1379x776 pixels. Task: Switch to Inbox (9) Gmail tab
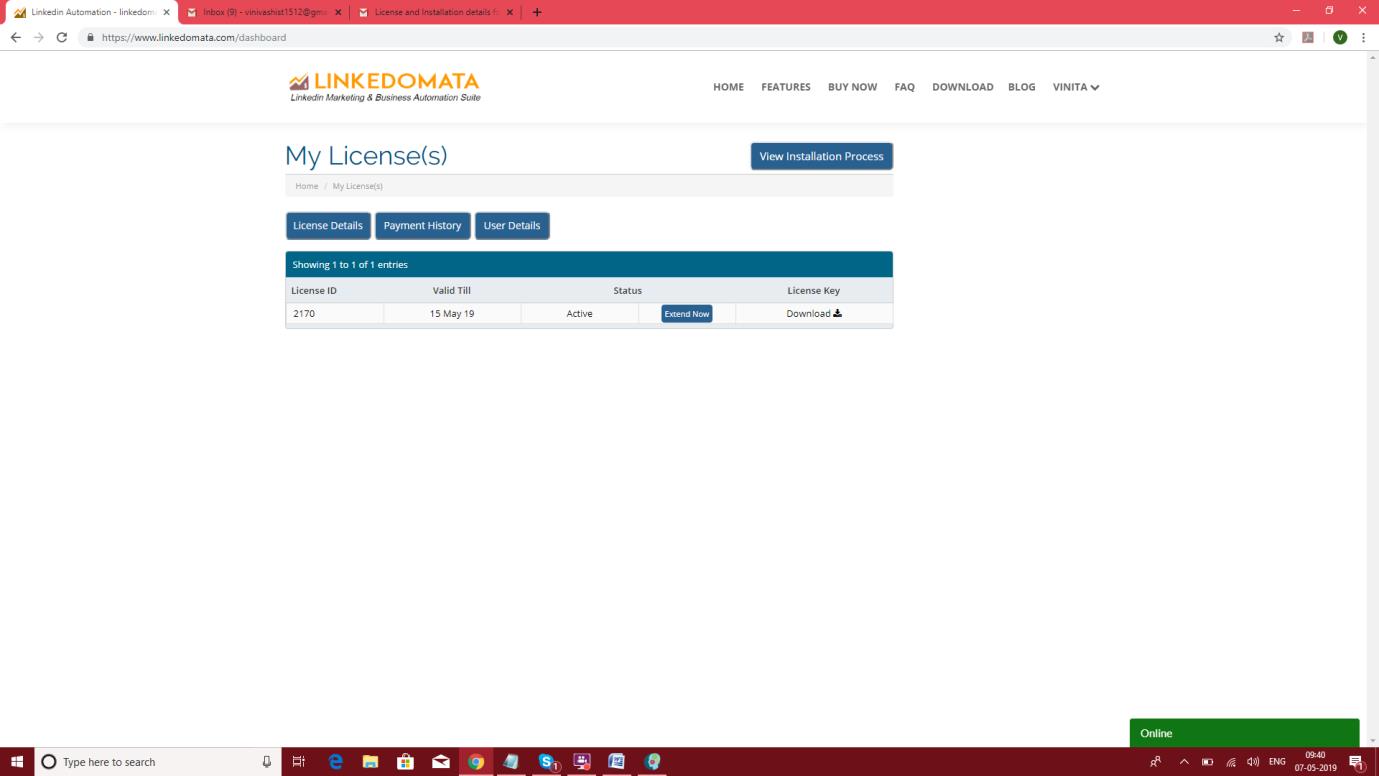[x=266, y=12]
